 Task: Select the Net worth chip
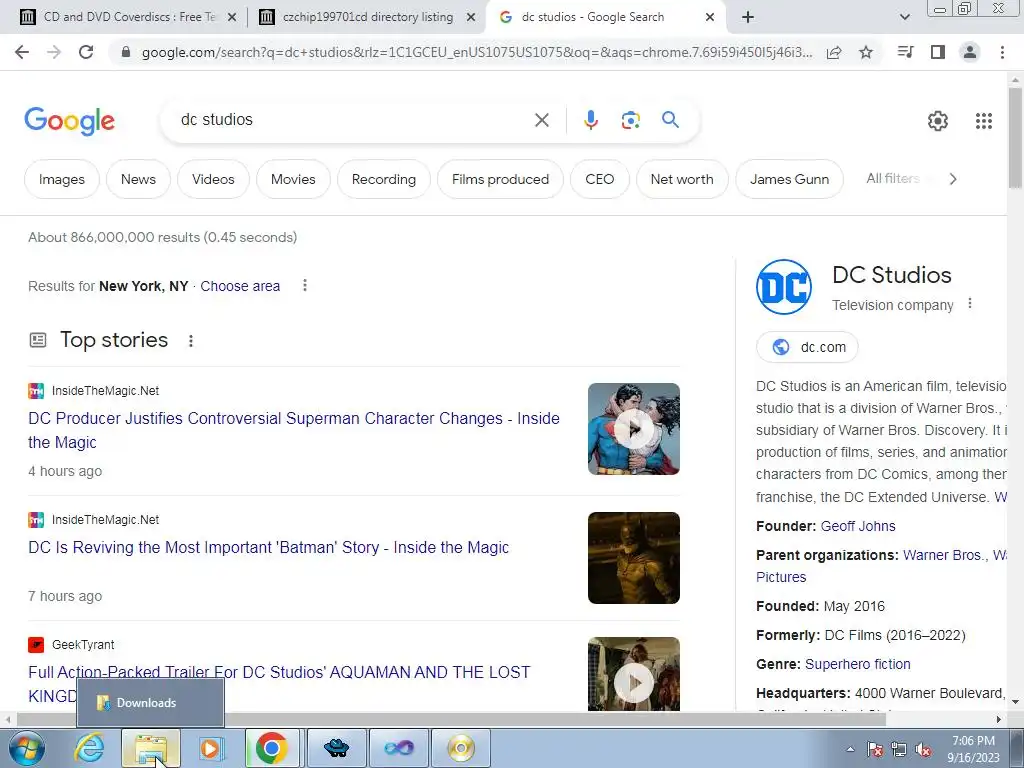pos(682,179)
